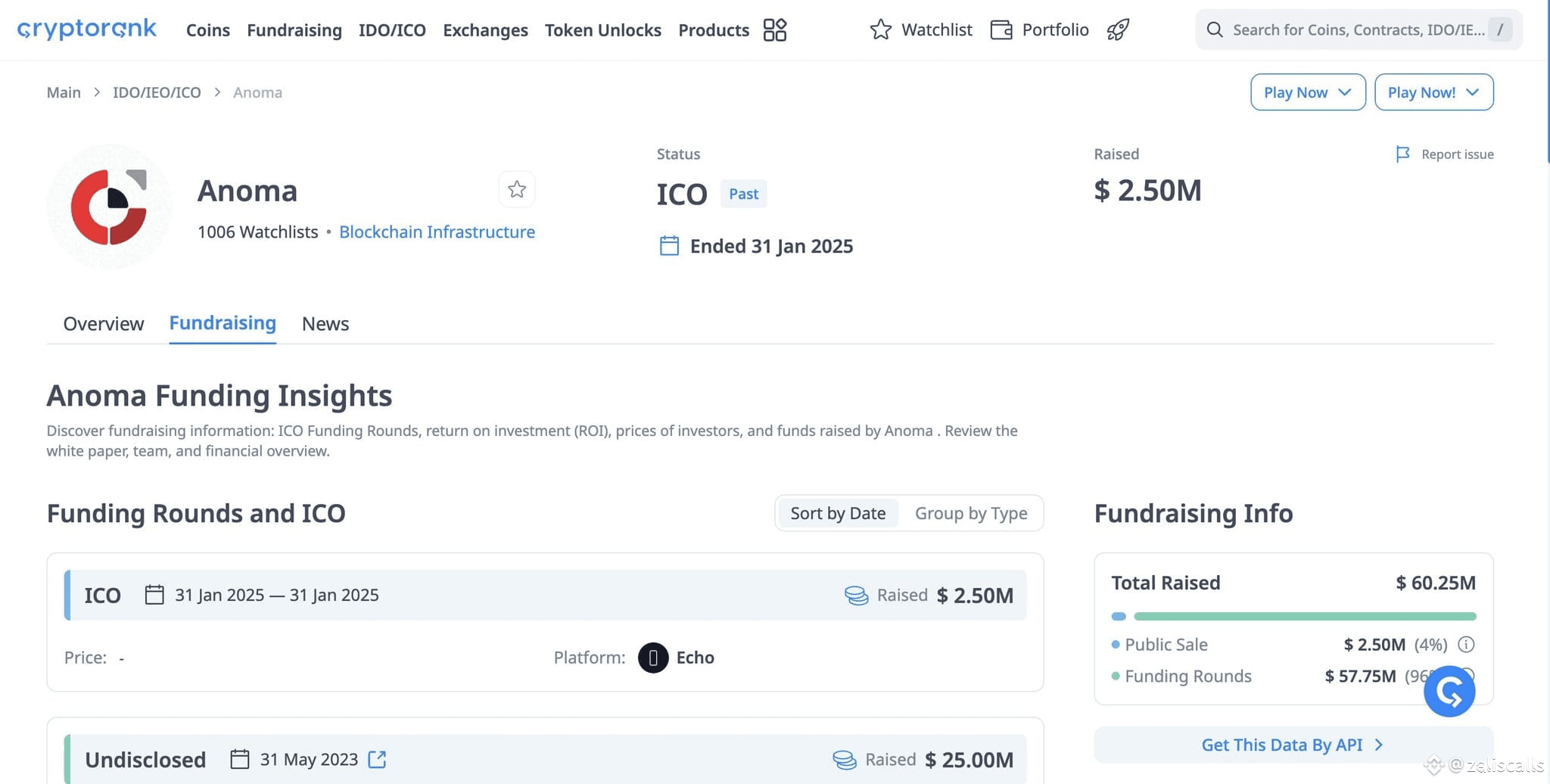Click the search magnifier icon
Image resolution: width=1550 pixels, height=784 pixels.
click(x=1215, y=30)
